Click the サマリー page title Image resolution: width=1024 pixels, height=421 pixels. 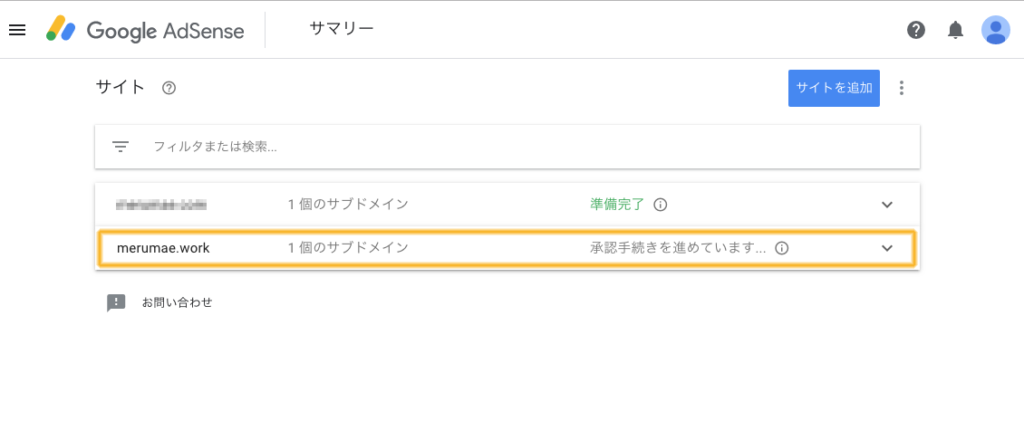342,29
